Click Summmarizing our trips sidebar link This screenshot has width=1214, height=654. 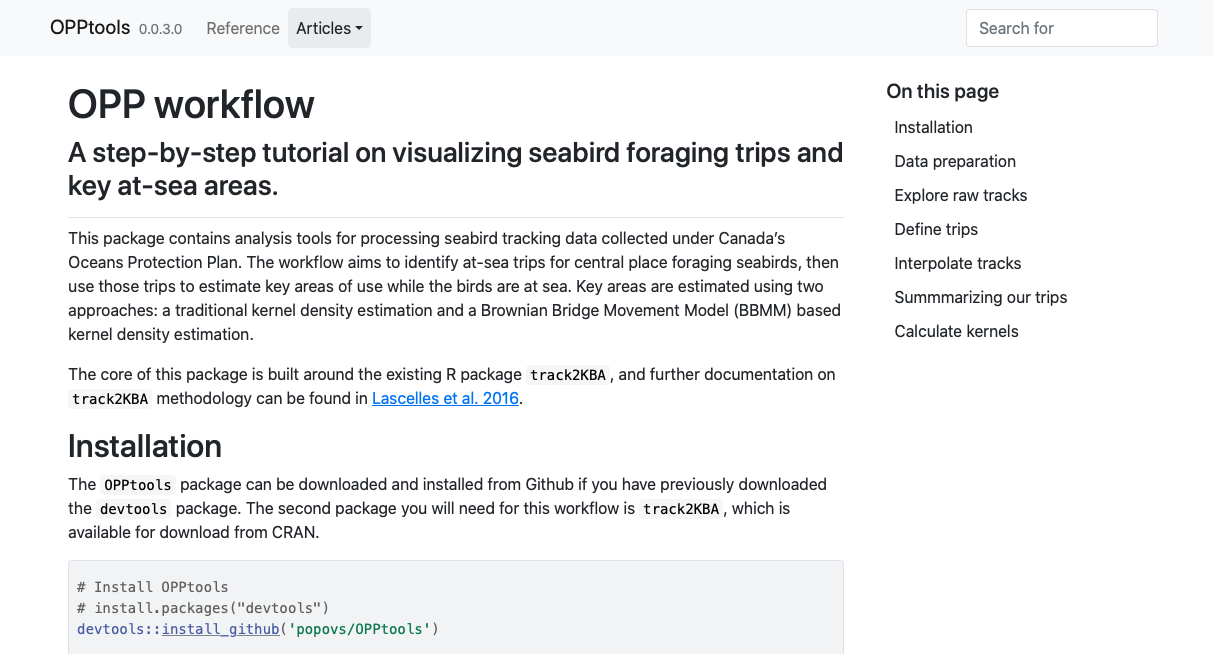tap(980, 297)
